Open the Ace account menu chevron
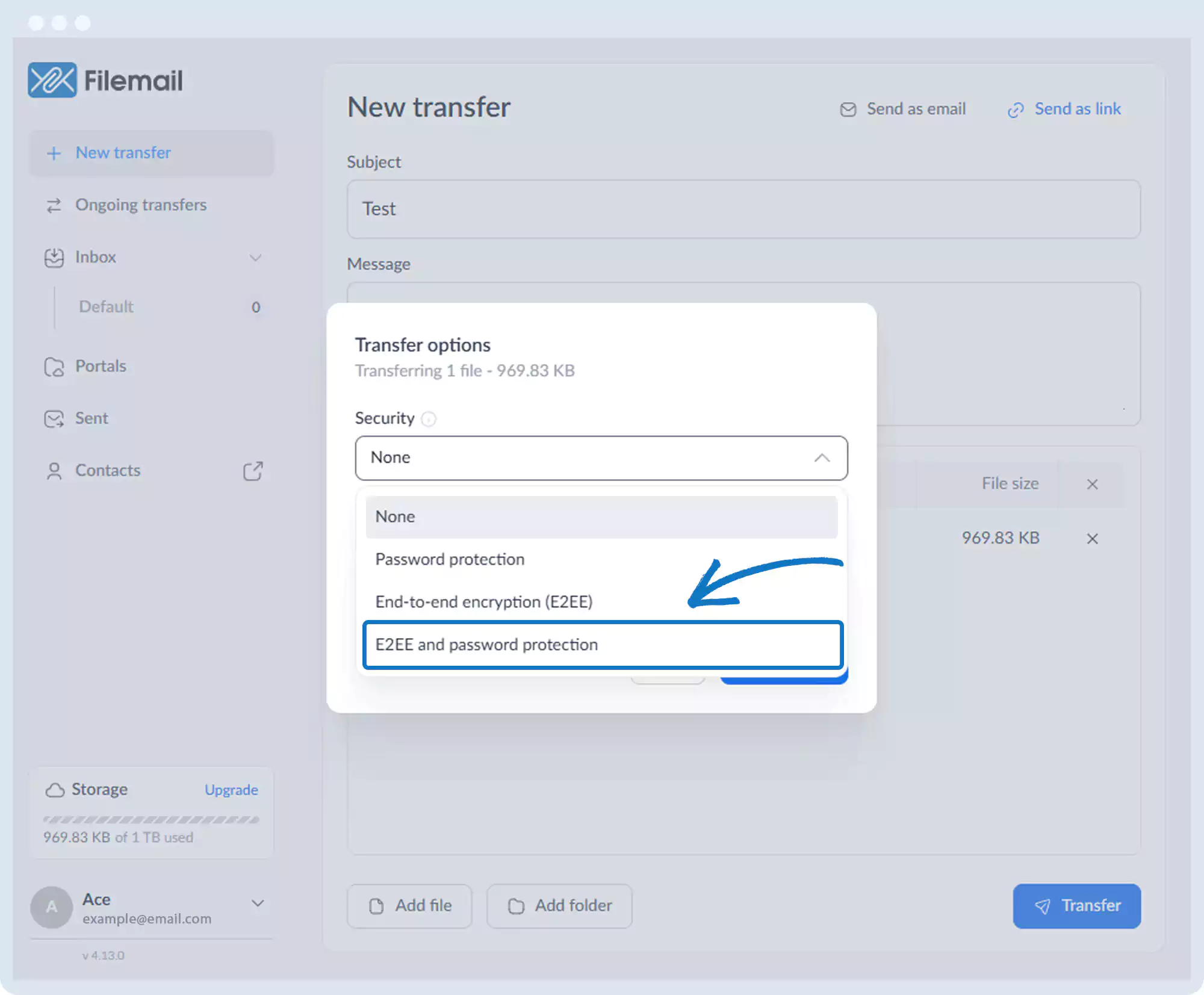The image size is (1204, 995). pyautogui.click(x=258, y=903)
